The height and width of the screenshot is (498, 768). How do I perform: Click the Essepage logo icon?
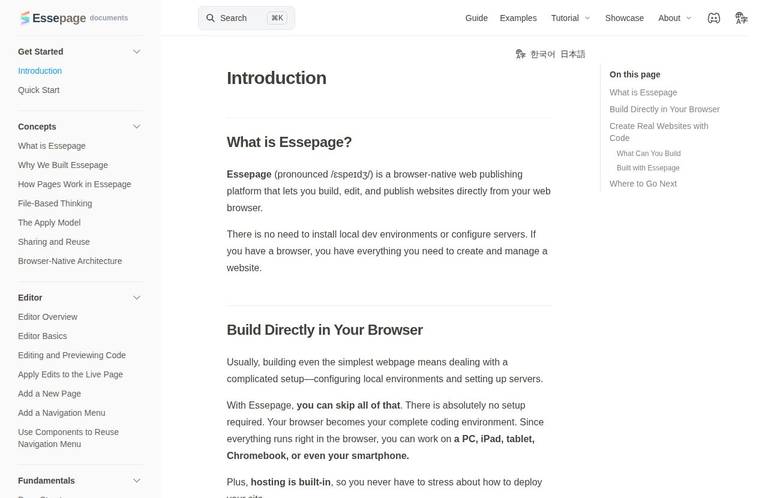tap(24, 18)
